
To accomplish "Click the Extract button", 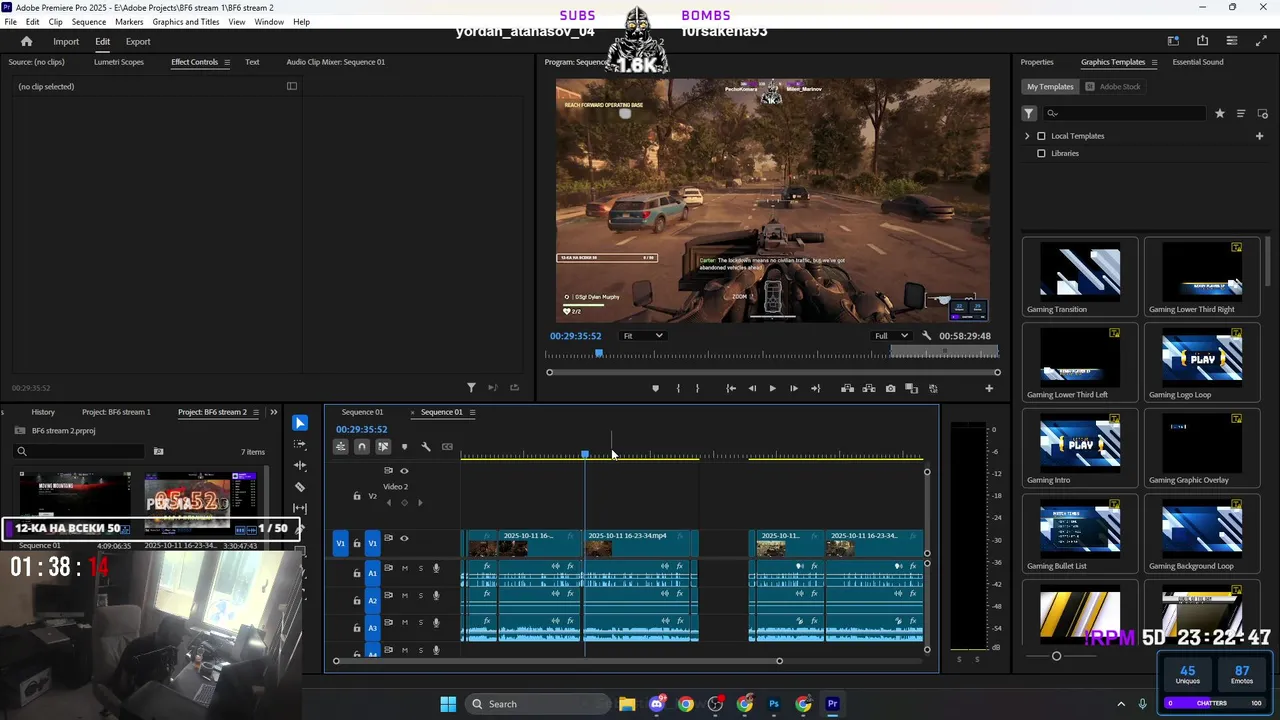I will click(x=869, y=388).
